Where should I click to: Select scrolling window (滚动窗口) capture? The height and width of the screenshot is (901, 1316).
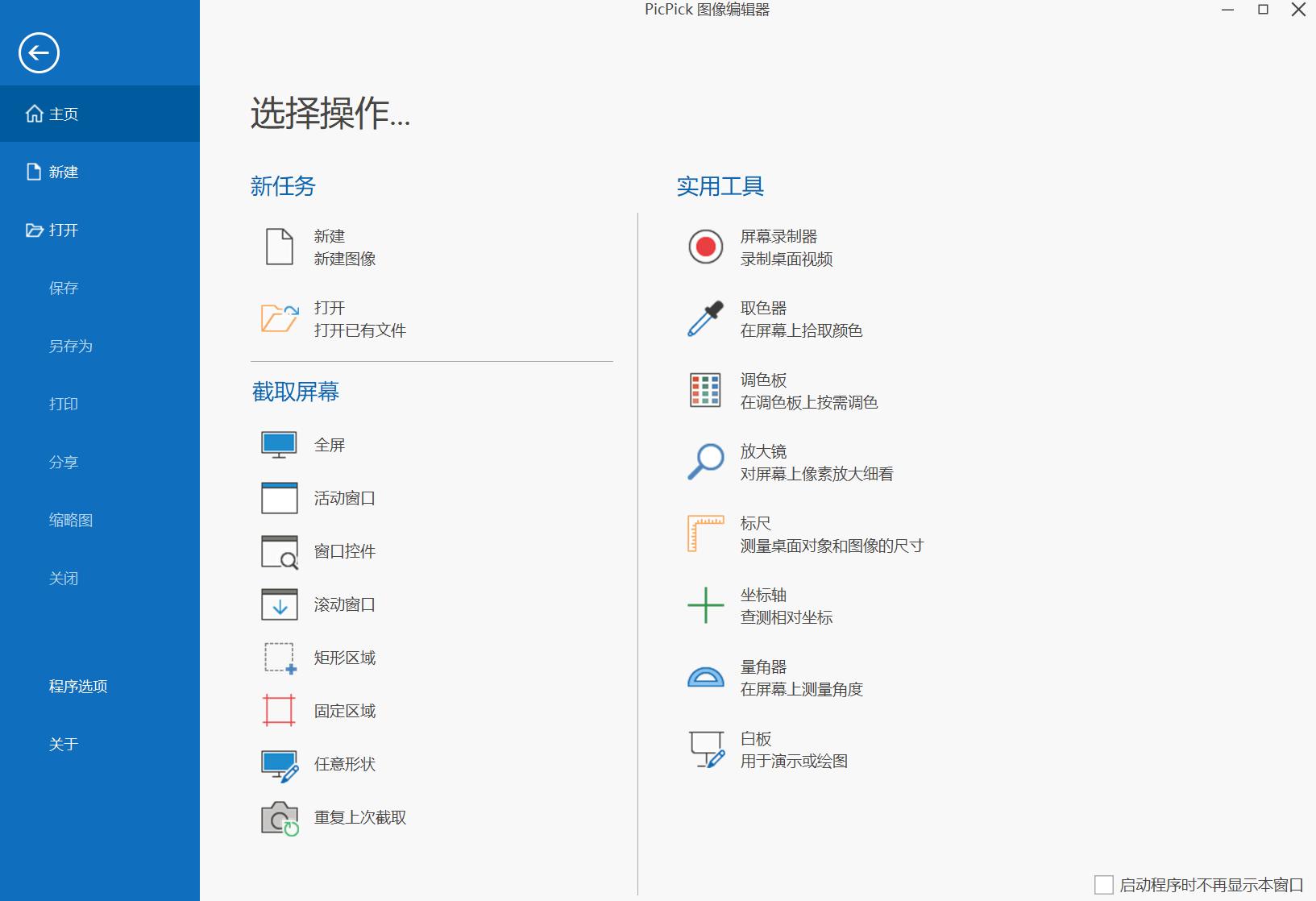tap(279, 604)
